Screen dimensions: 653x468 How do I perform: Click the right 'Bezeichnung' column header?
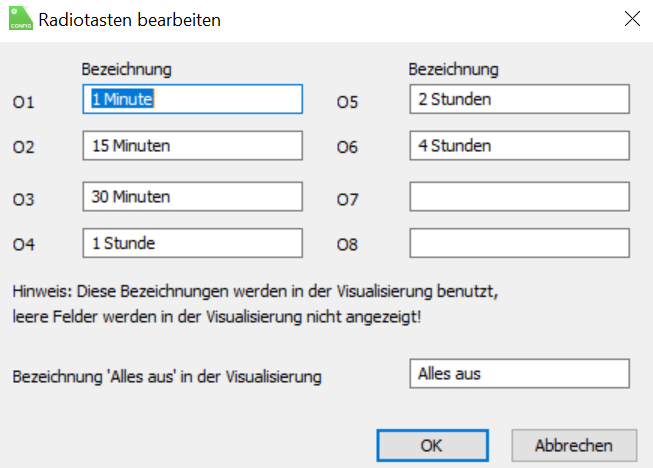pos(454,70)
